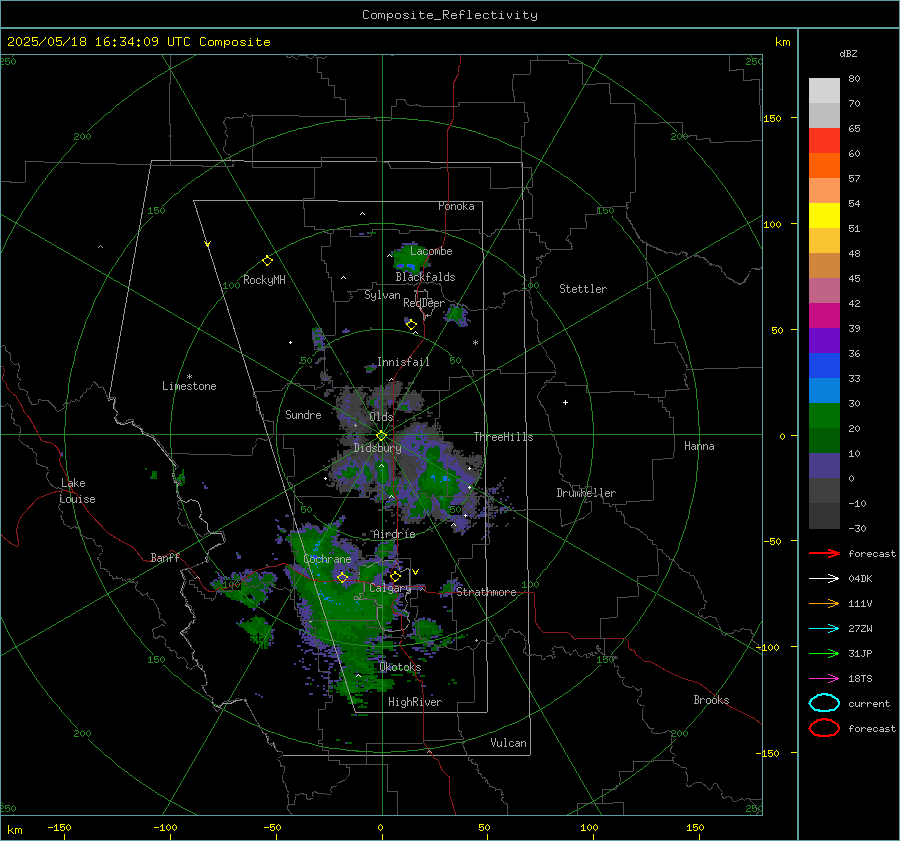Viewport: 900px width, 841px height.
Task: Click the yellow diamond marker south of RedDeer
Action: click(x=411, y=325)
